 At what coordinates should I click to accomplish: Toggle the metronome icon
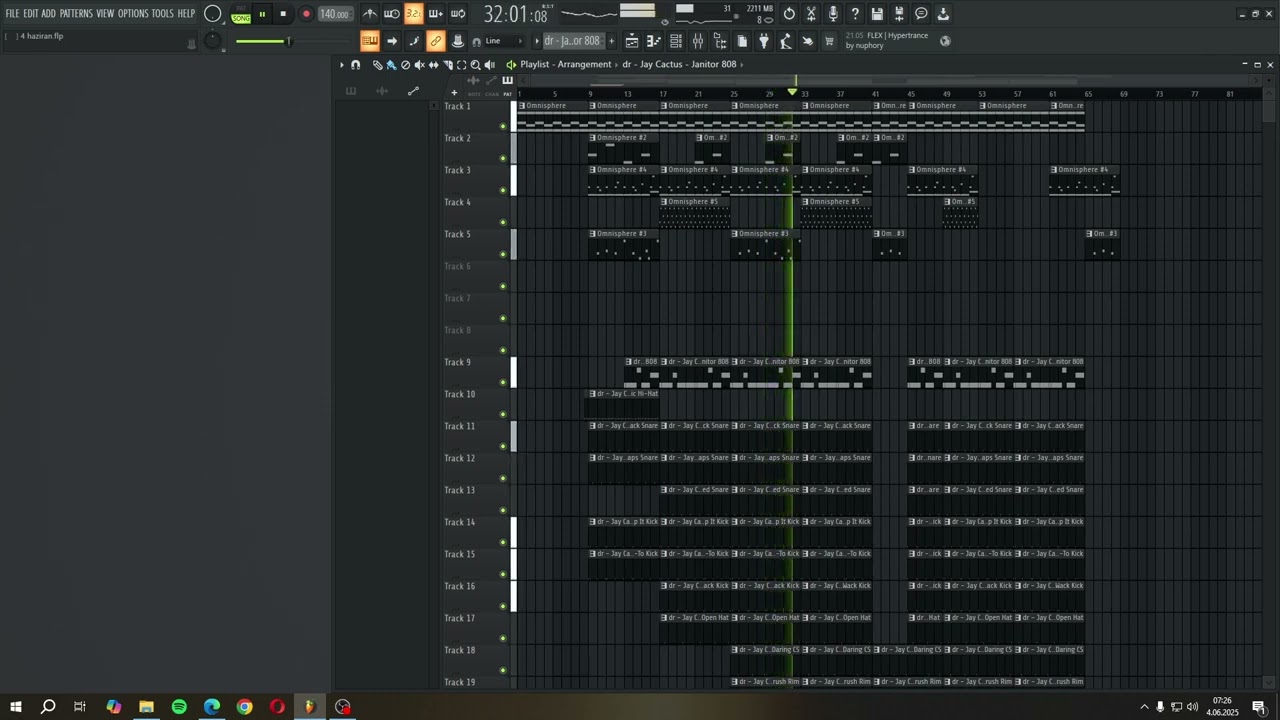coord(370,14)
